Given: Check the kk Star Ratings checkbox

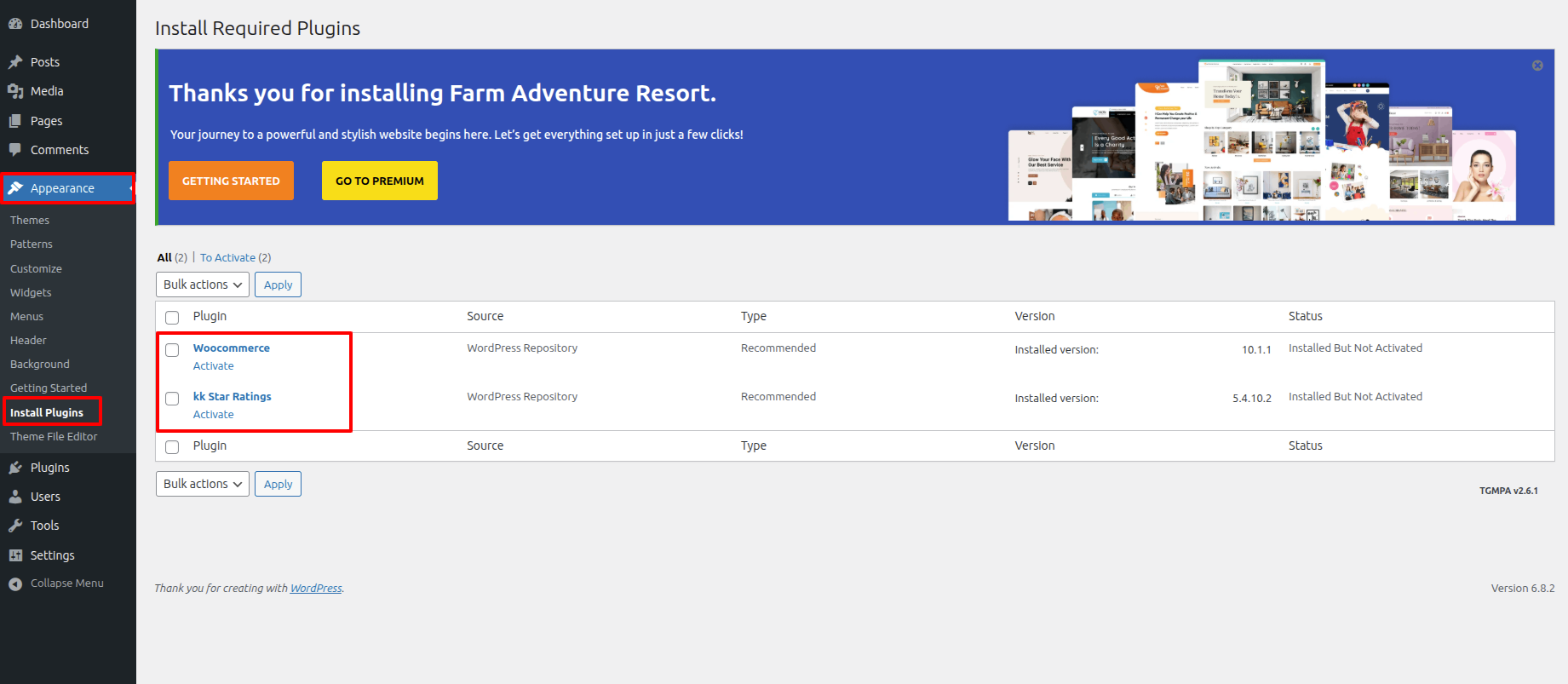Looking at the screenshot, I should 172,399.
